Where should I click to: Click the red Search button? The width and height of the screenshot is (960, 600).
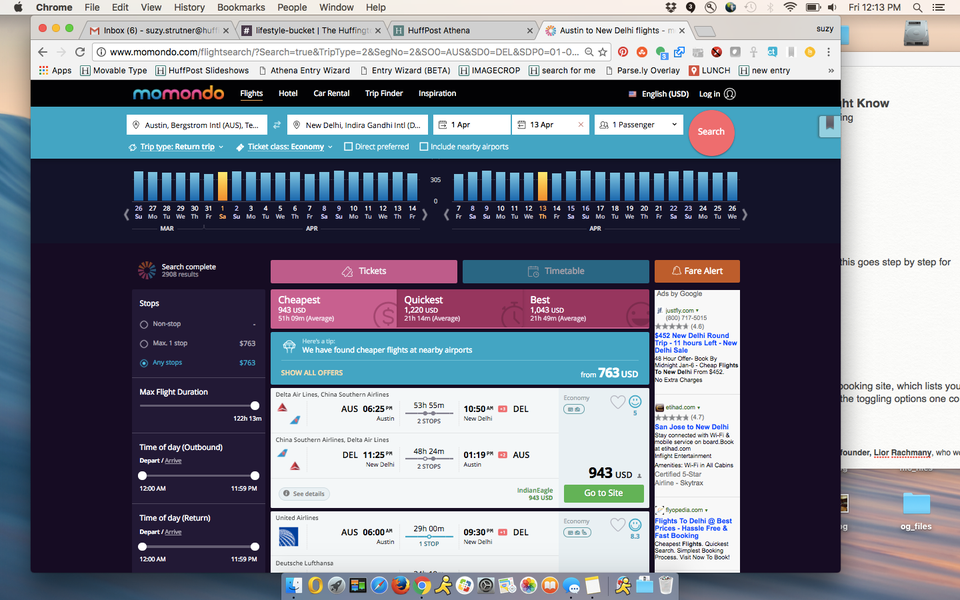[x=711, y=132]
